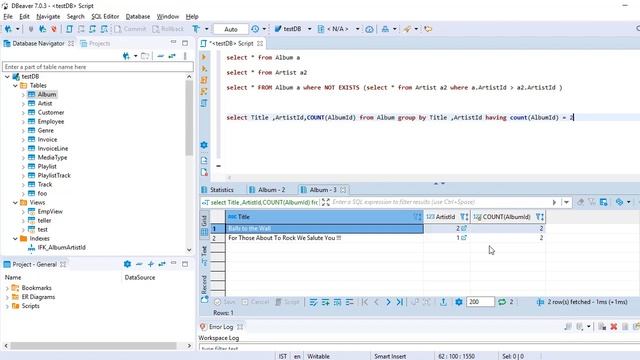Click the plus icon in Project panel

click(151, 264)
